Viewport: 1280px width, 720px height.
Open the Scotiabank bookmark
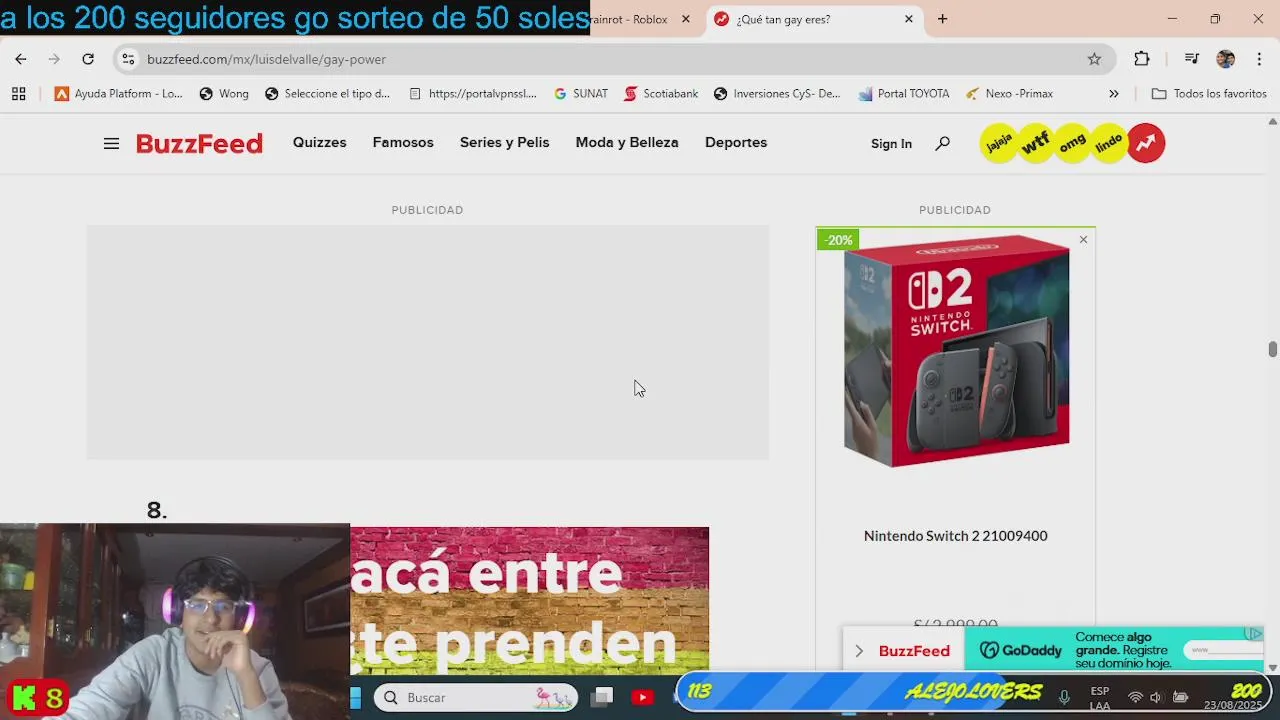tap(661, 93)
